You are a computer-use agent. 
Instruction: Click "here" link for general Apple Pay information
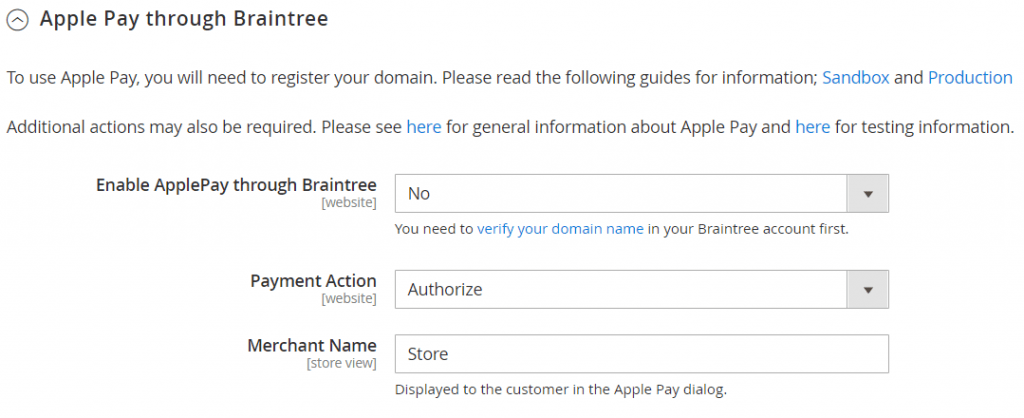tap(423, 127)
